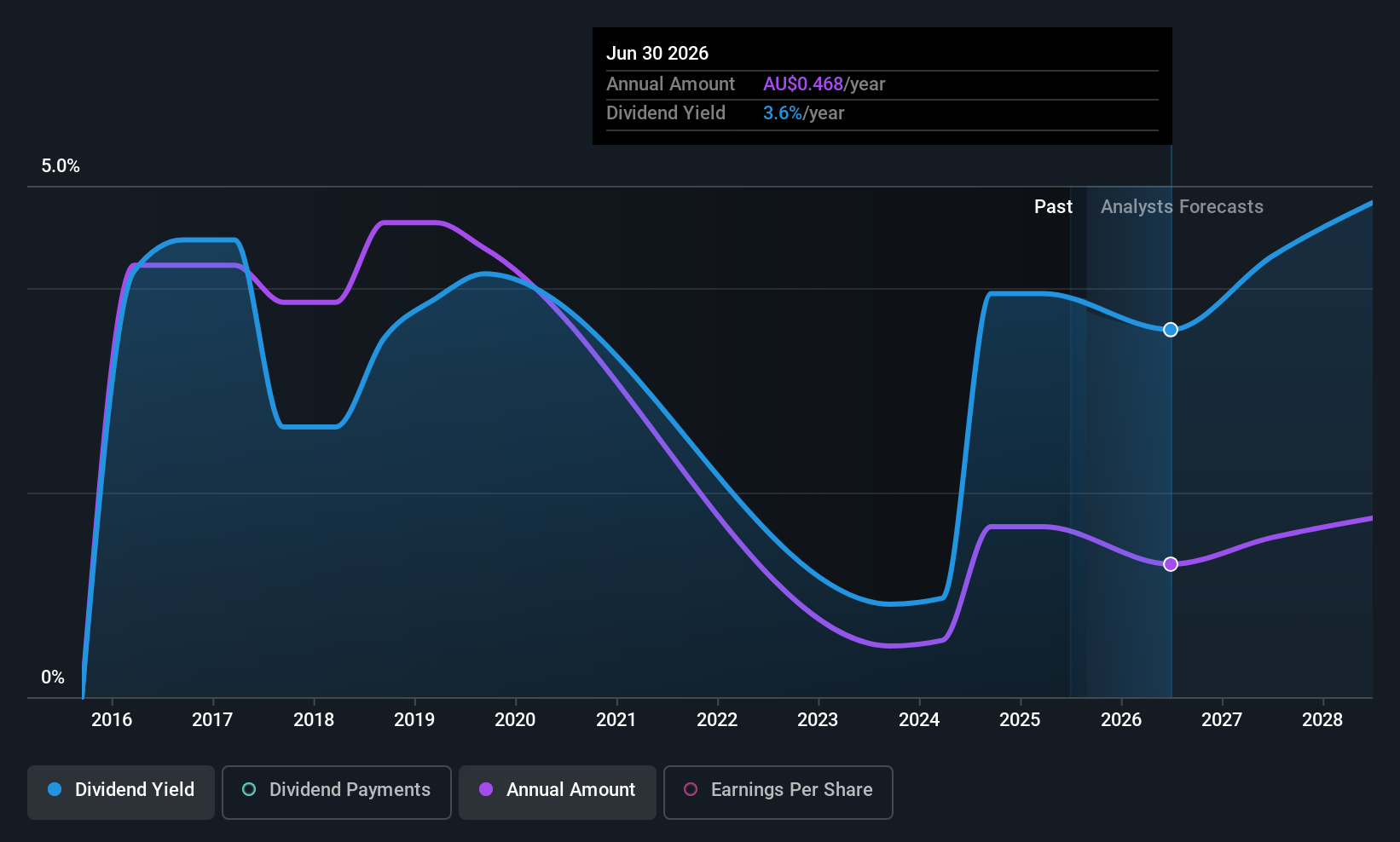The width and height of the screenshot is (1400, 842).
Task: Click the Analysts Forecasts label
Action: (x=1182, y=207)
